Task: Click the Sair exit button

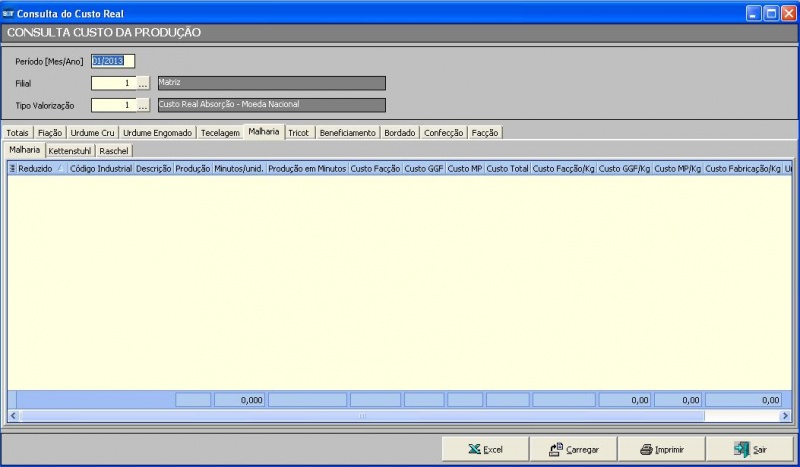Action: click(749, 450)
